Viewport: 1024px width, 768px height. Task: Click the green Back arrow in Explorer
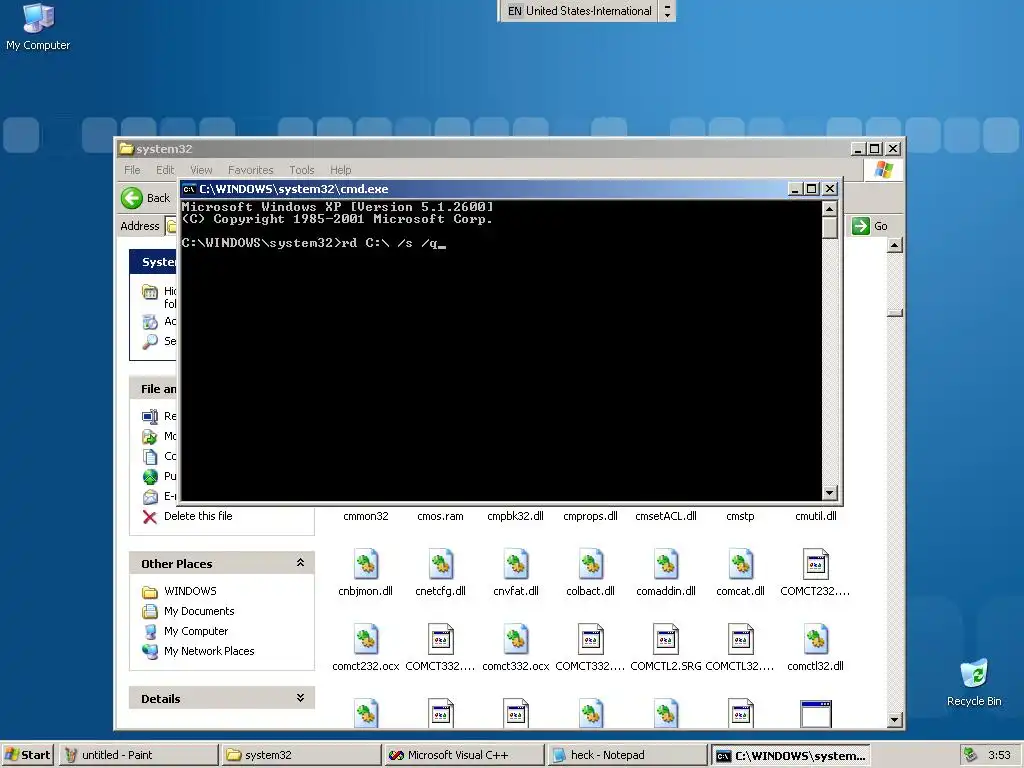[132, 198]
